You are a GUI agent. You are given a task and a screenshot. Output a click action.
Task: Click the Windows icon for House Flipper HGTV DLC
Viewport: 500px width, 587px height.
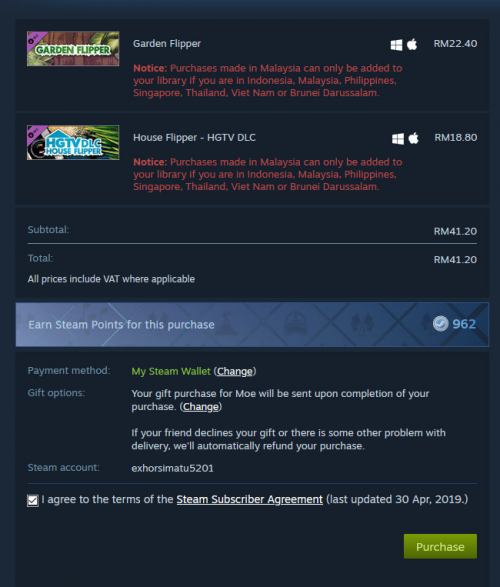point(397,139)
